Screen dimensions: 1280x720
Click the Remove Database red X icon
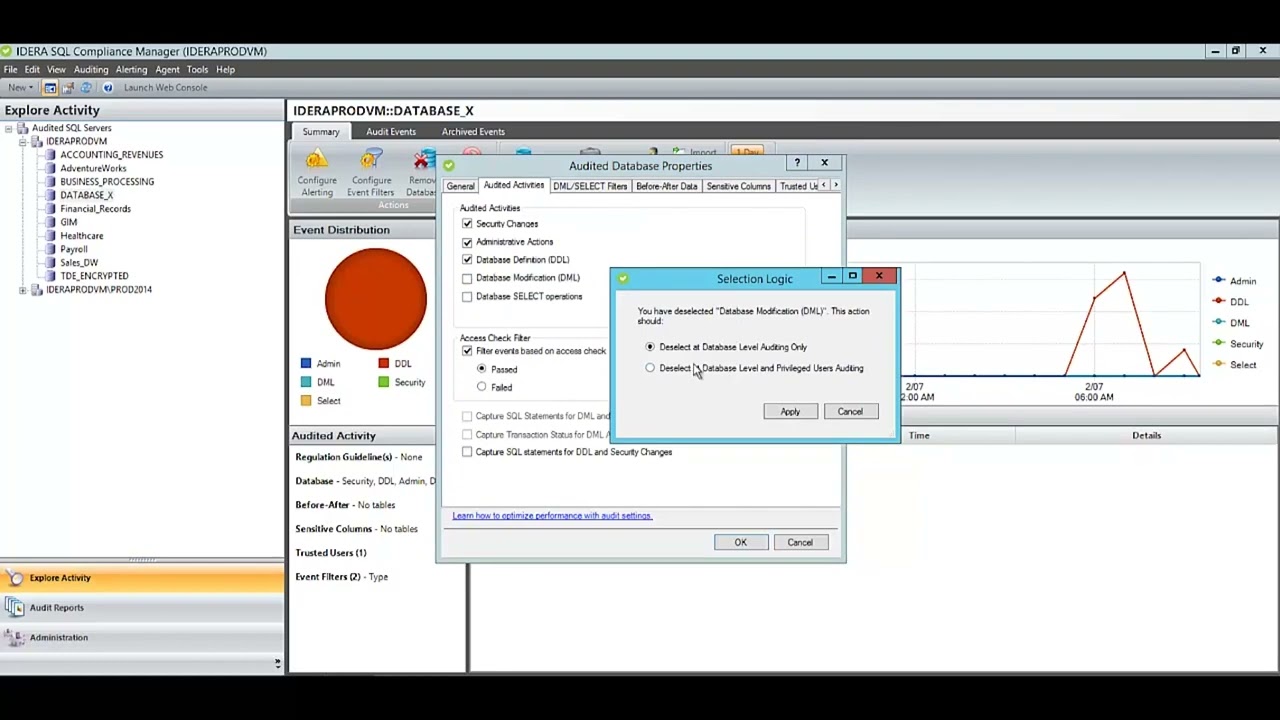pos(422,160)
